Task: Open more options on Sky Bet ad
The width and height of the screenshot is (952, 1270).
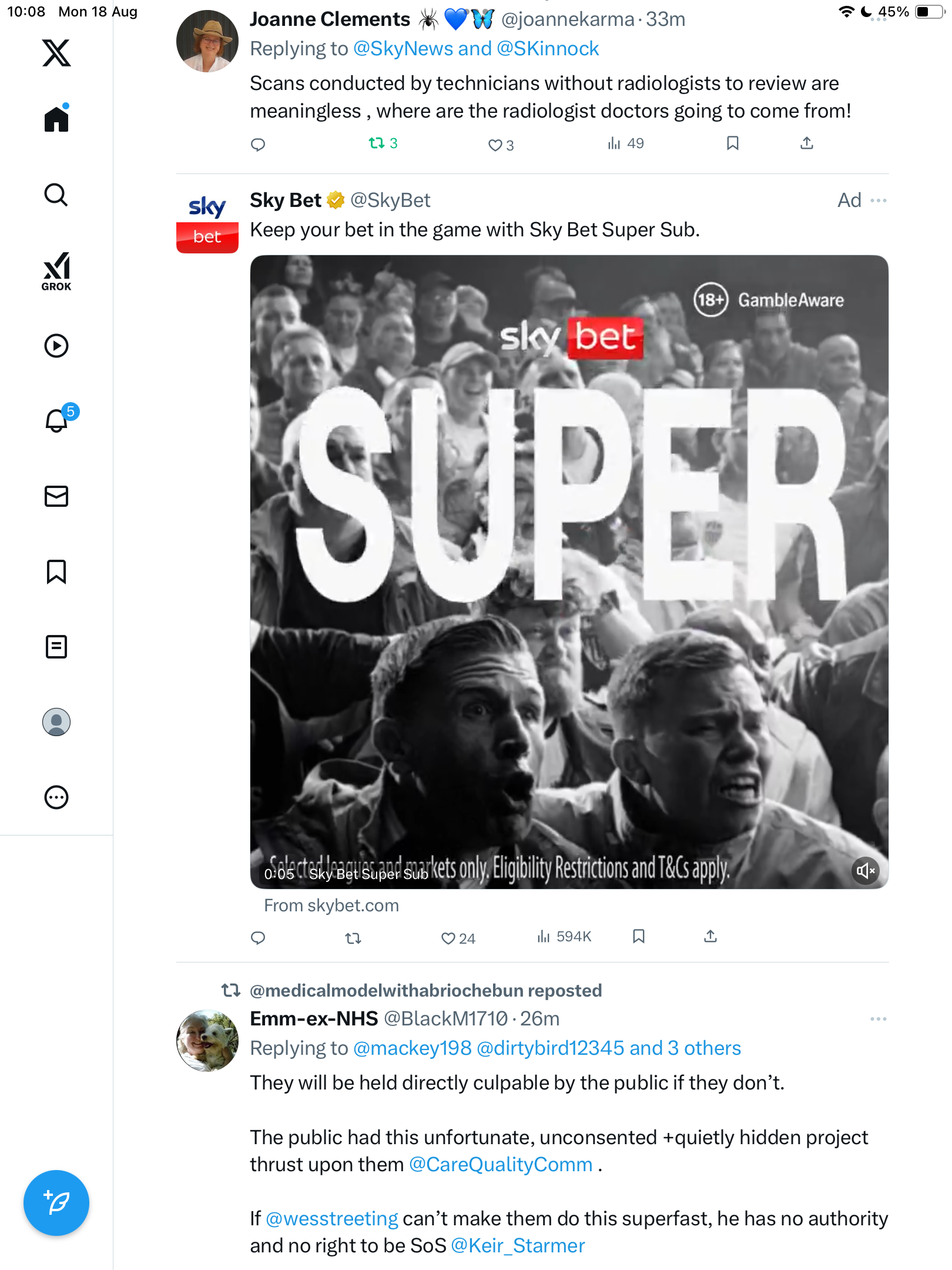Action: (x=879, y=200)
